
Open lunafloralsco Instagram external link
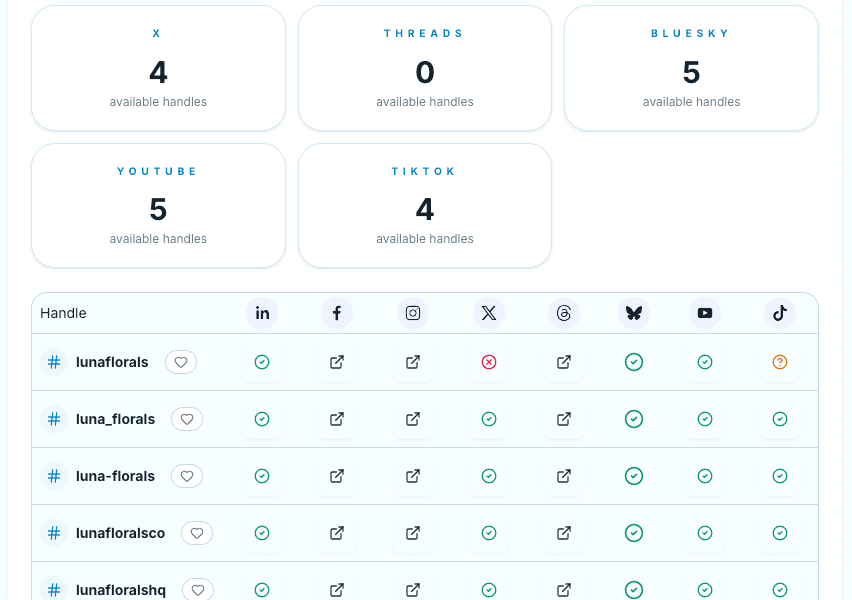413,533
